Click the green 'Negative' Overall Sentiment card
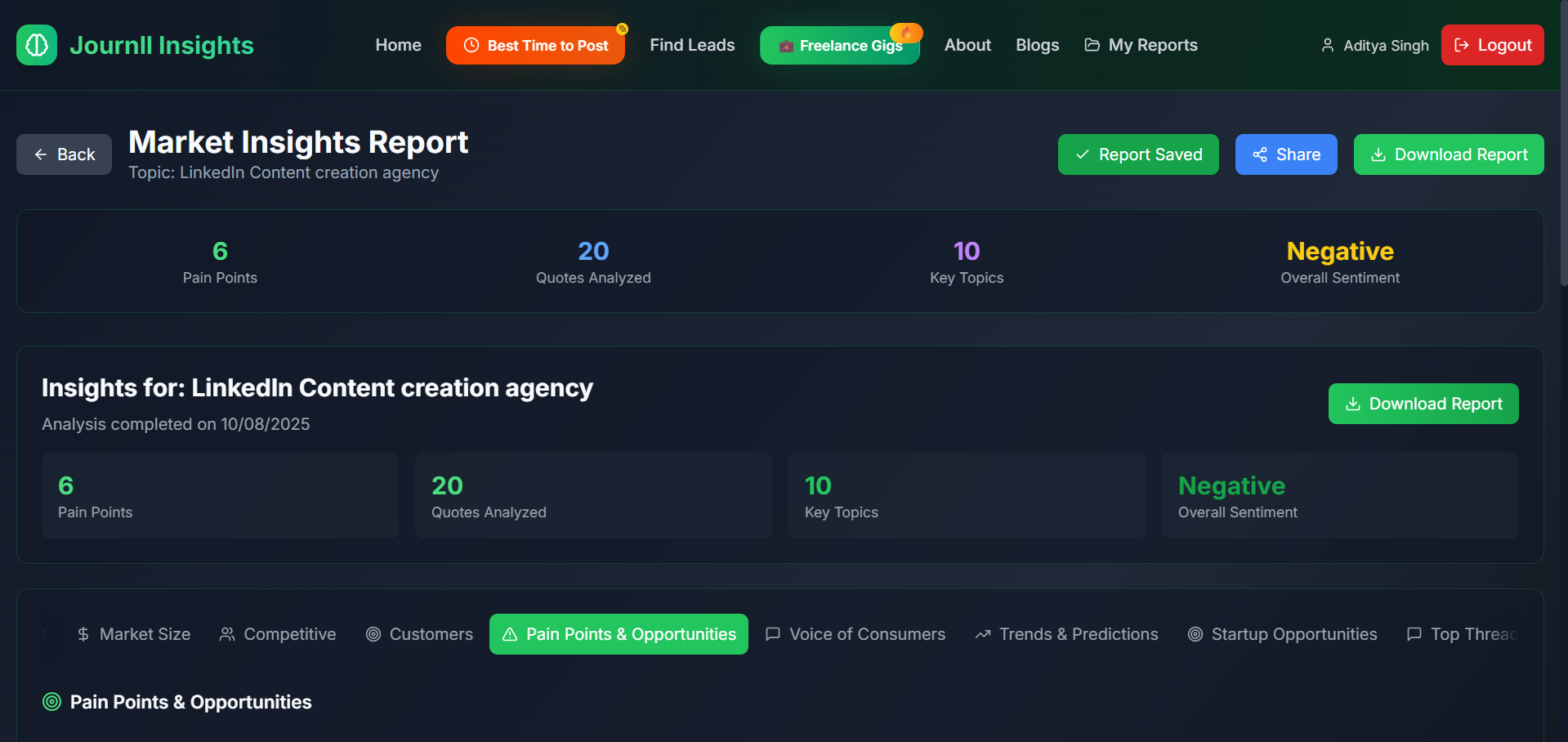This screenshot has width=1568, height=742. point(1340,496)
